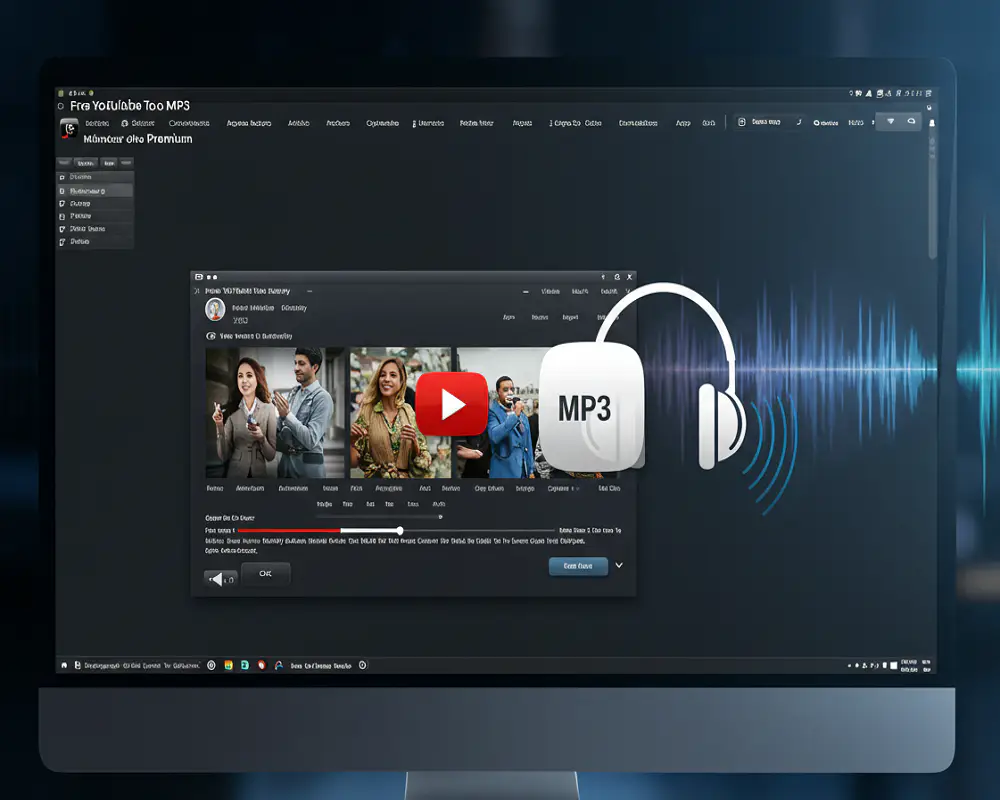Click the pin arrow icon in dialog title bar
Image resolution: width=1000 pixels, height=800 pixels.
pyautogui.click(x=603, y=277)
